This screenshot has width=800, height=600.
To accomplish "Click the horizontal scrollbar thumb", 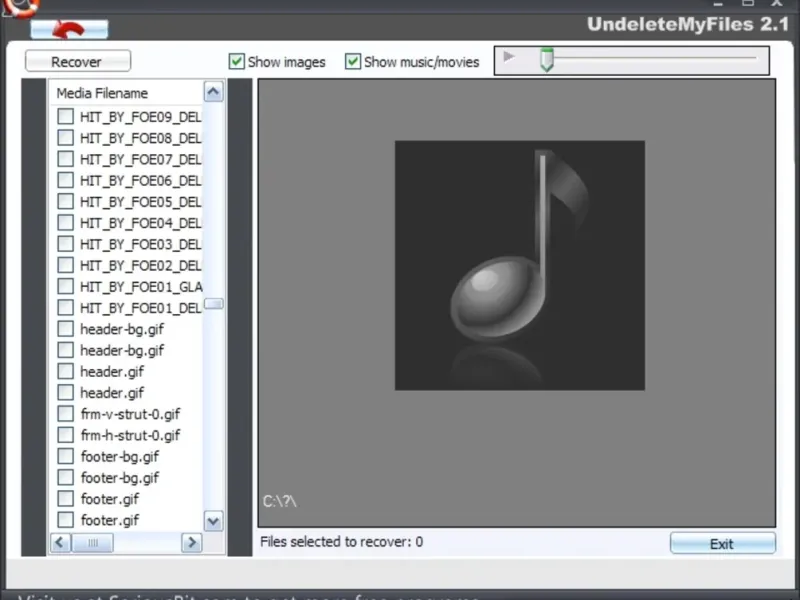I will [x=92, y=542].
